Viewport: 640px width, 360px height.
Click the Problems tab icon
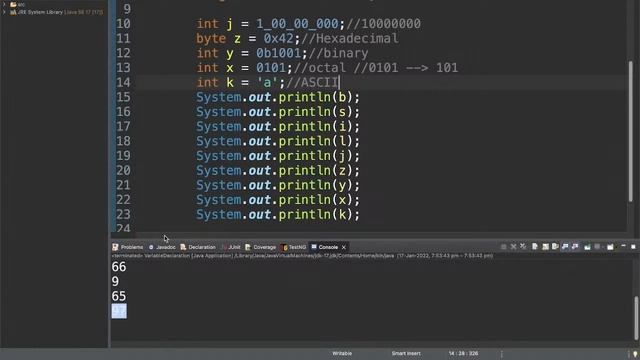[x=116, y=247]
